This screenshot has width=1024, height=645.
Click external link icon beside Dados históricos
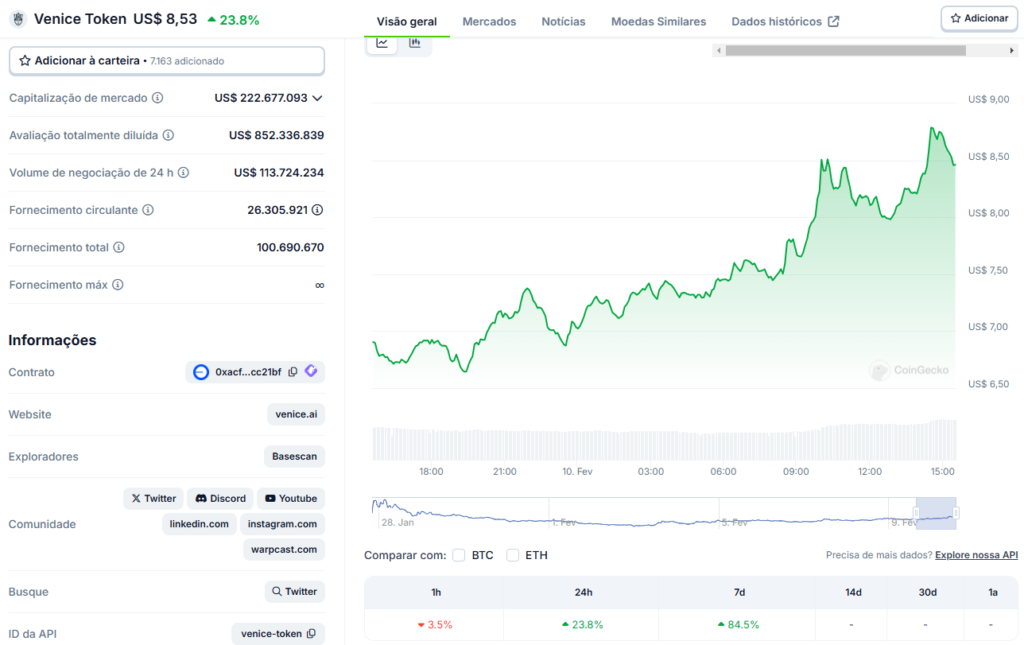coord(833,22)
